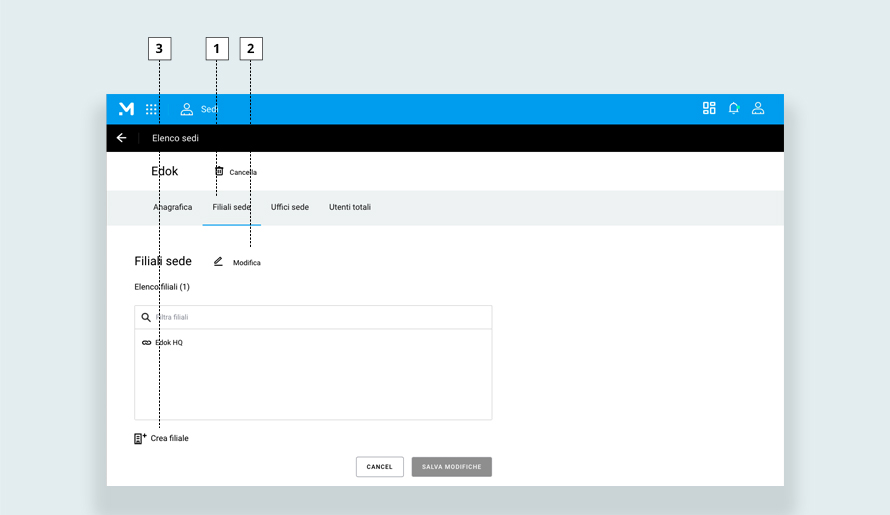Open the dashboard widgets icon
The height and width of the screenshot is (515, 890).
(709, 108)
